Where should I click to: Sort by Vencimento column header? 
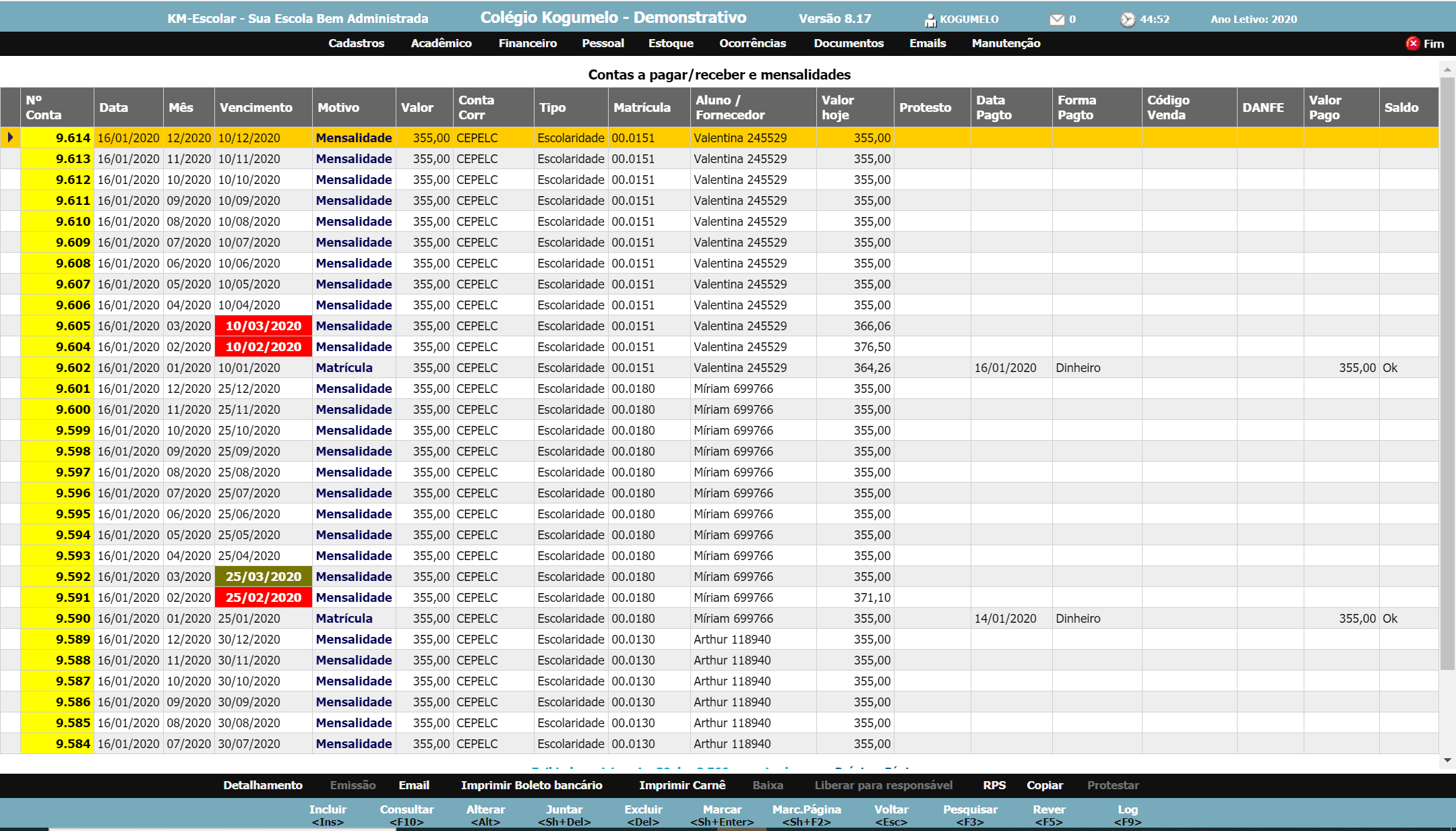point(256,107)
